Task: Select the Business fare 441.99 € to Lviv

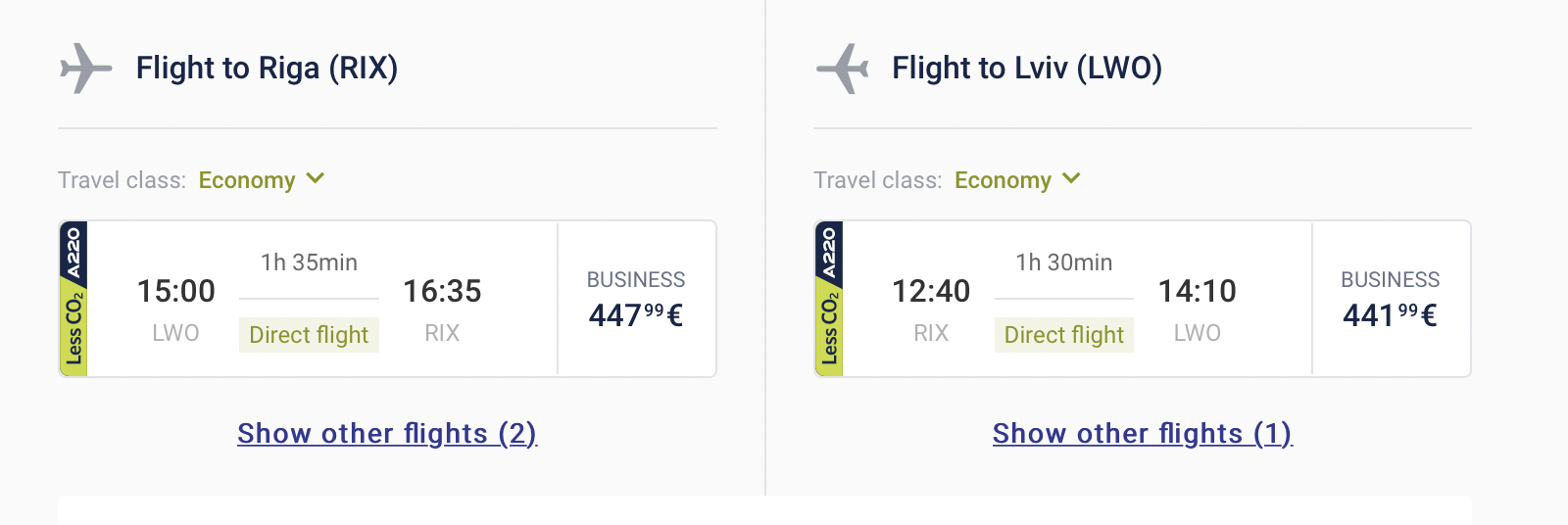Action: (1391, 300)
